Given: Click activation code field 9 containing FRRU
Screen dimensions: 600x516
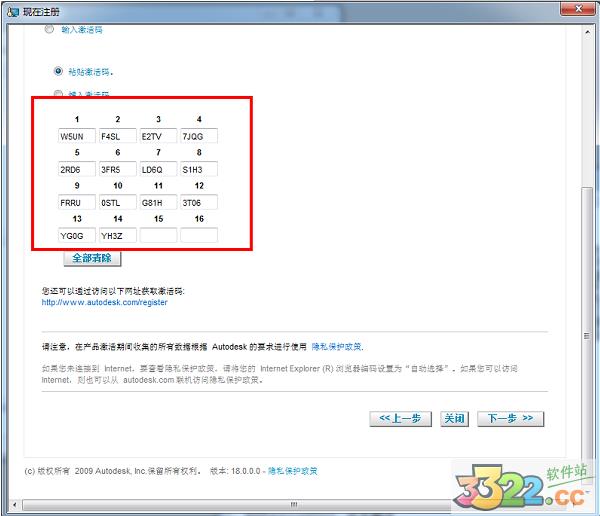Looking at the screenshot, I should pos(77,202).
